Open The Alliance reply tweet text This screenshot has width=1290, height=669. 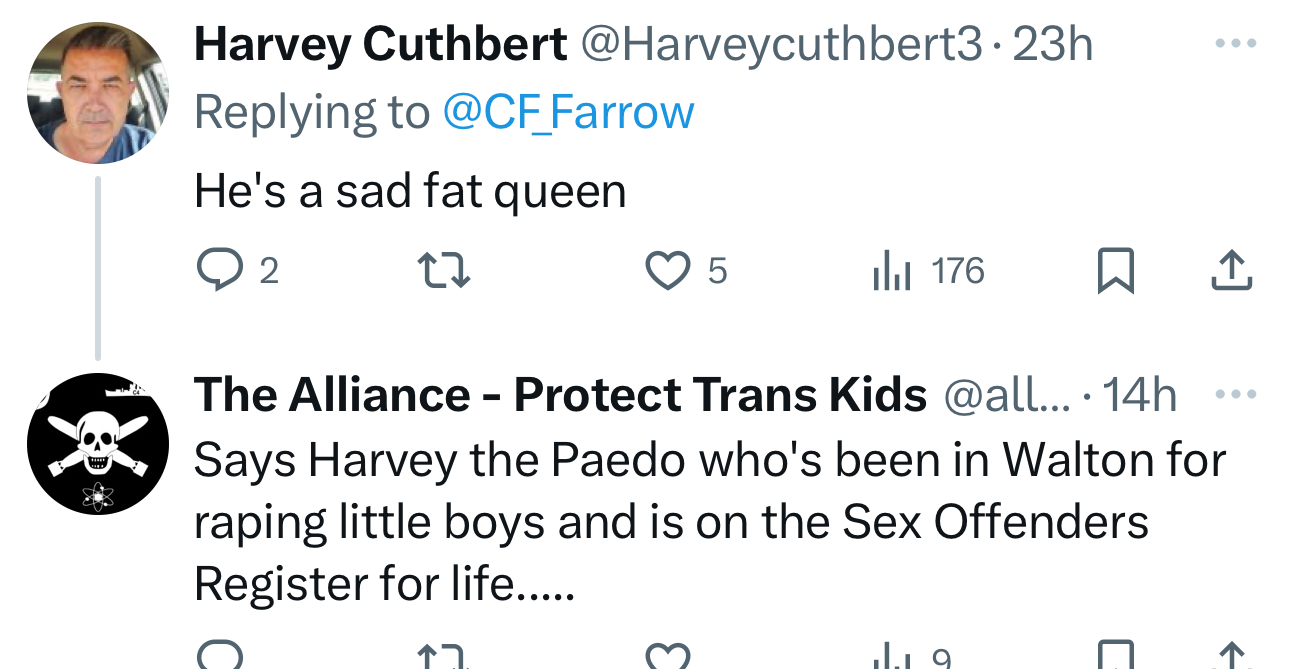point(700,521)
